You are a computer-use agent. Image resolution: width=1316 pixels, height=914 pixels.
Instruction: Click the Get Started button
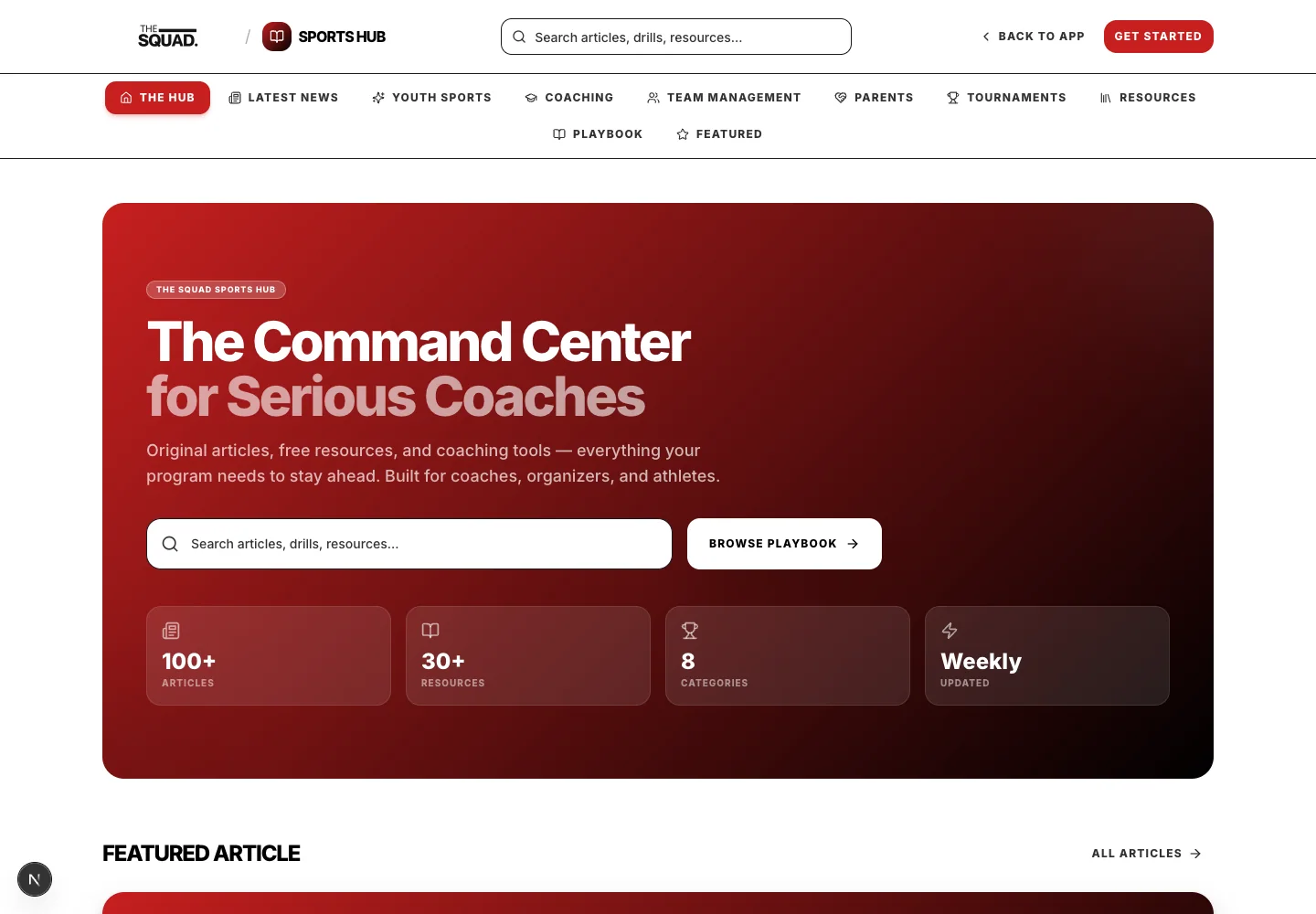[1158, 37]
